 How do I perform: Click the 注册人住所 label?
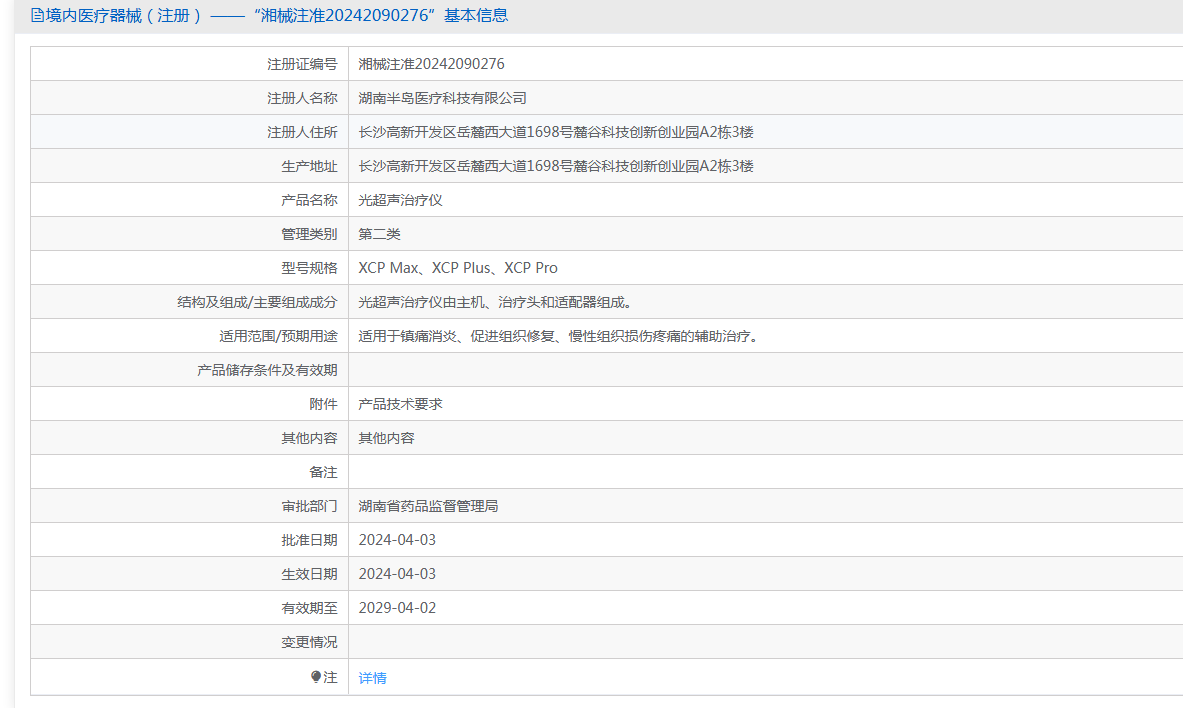(x=302, y=132)
